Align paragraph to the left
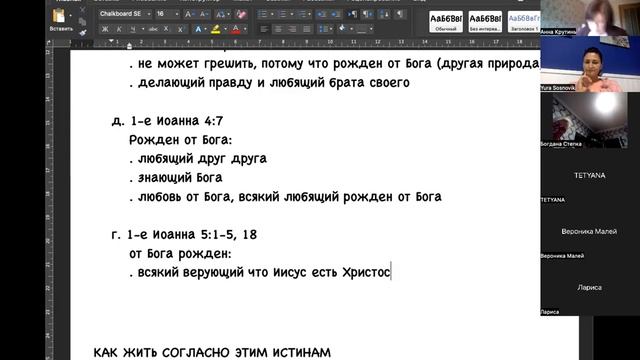This screenshot has width=640, height=360. [264, 29]
